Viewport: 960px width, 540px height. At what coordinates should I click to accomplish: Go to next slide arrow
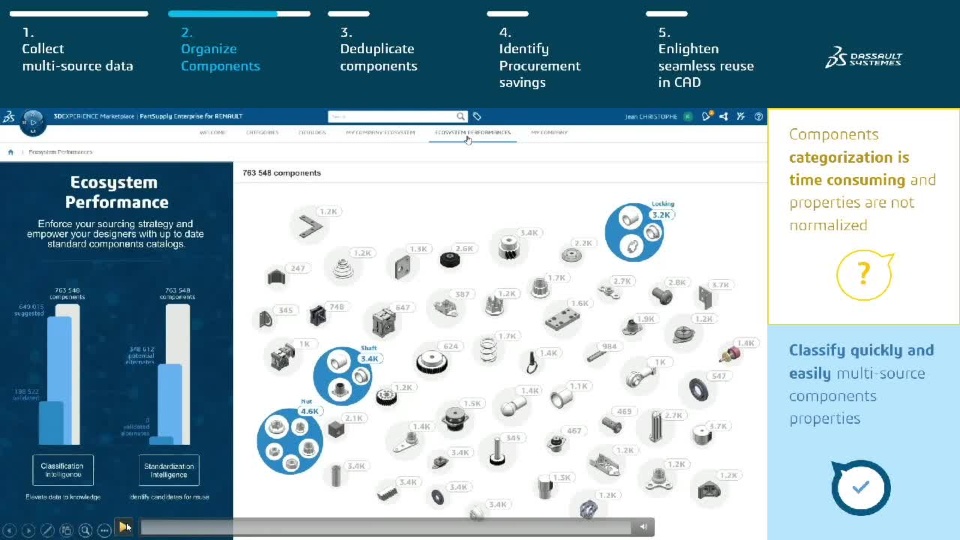click(x=28, y=530)
